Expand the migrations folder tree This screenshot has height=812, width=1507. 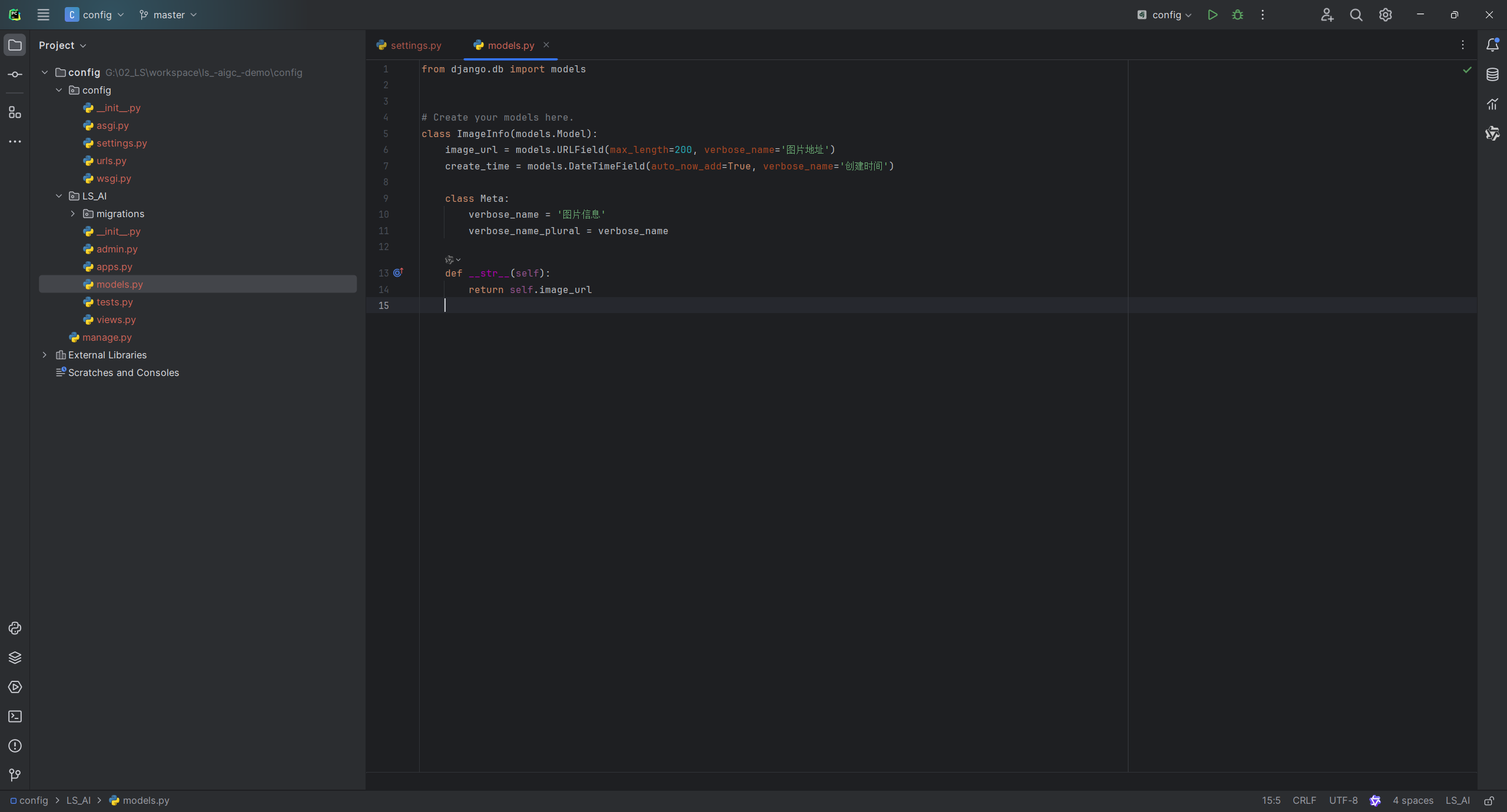pyautogui.click(x=73, y=214)
